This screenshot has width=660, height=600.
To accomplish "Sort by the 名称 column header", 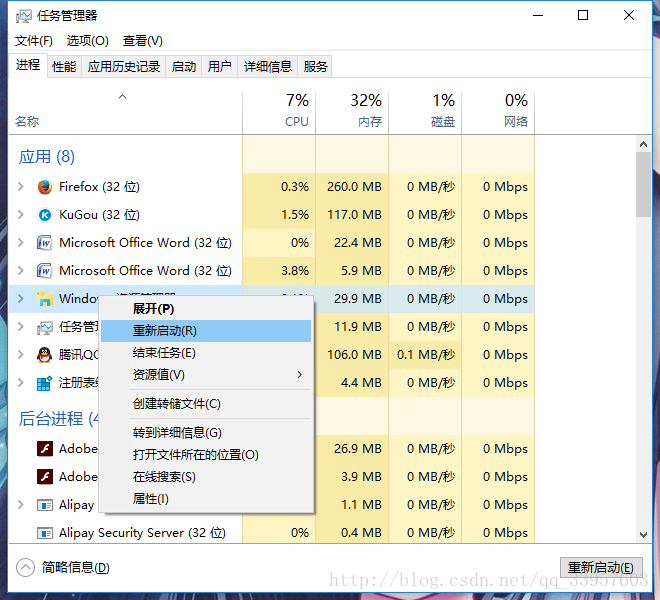I will pos(125,113).
